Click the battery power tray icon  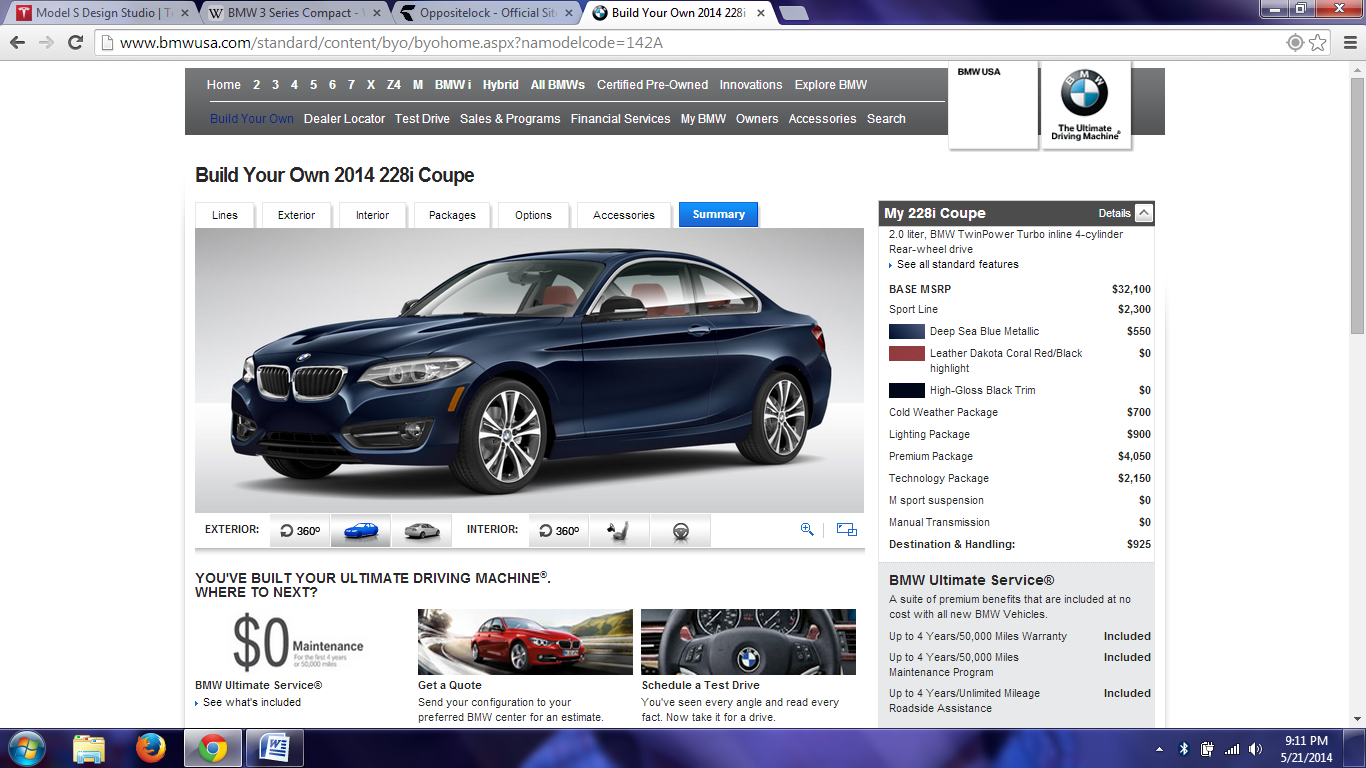1208,748
